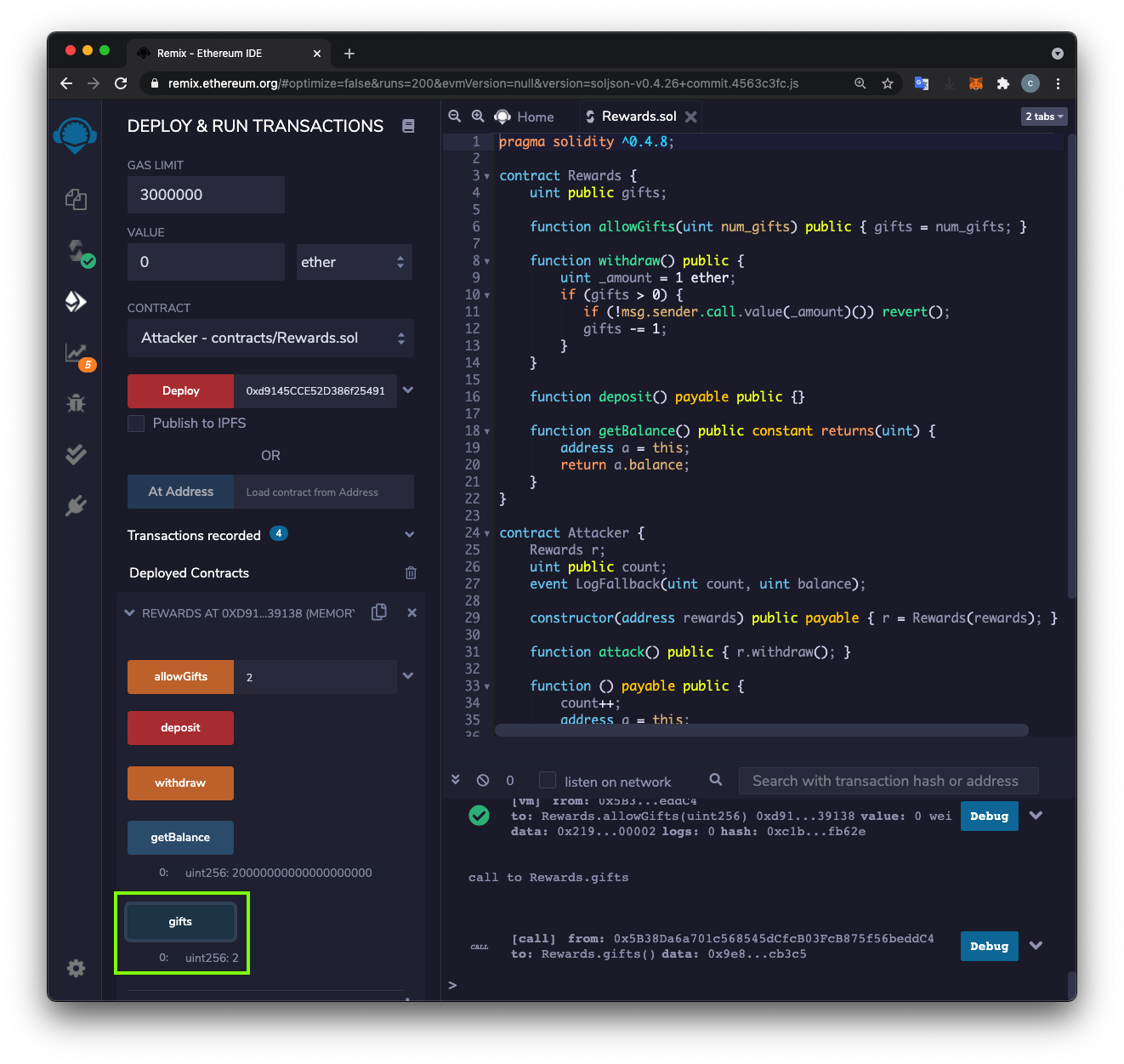This screenshot has height=1064, width=1124.
Task: Expand the allowGifts parameter chevron
Action: 408,676
